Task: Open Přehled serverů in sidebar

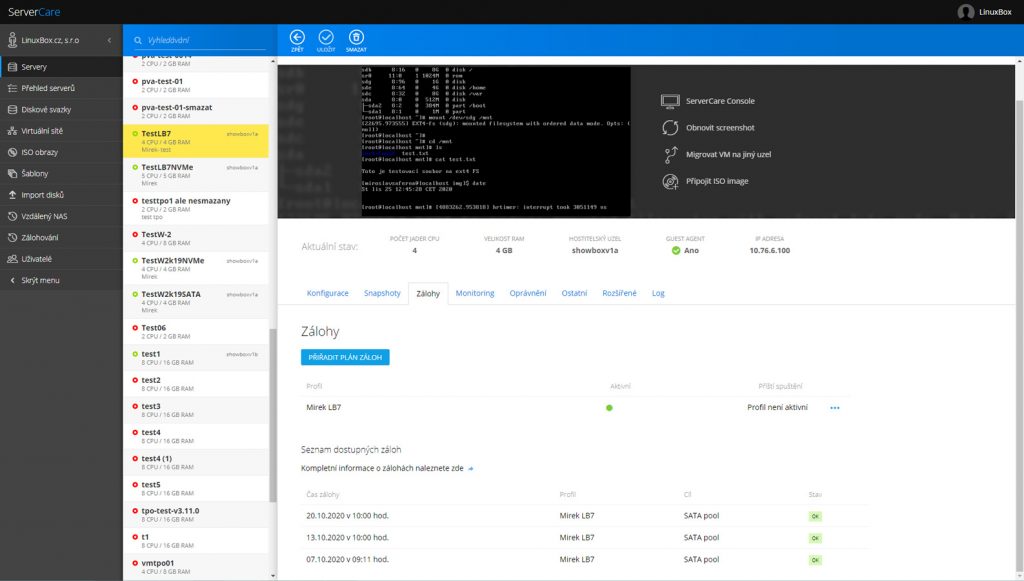Action: pos(61,88)
